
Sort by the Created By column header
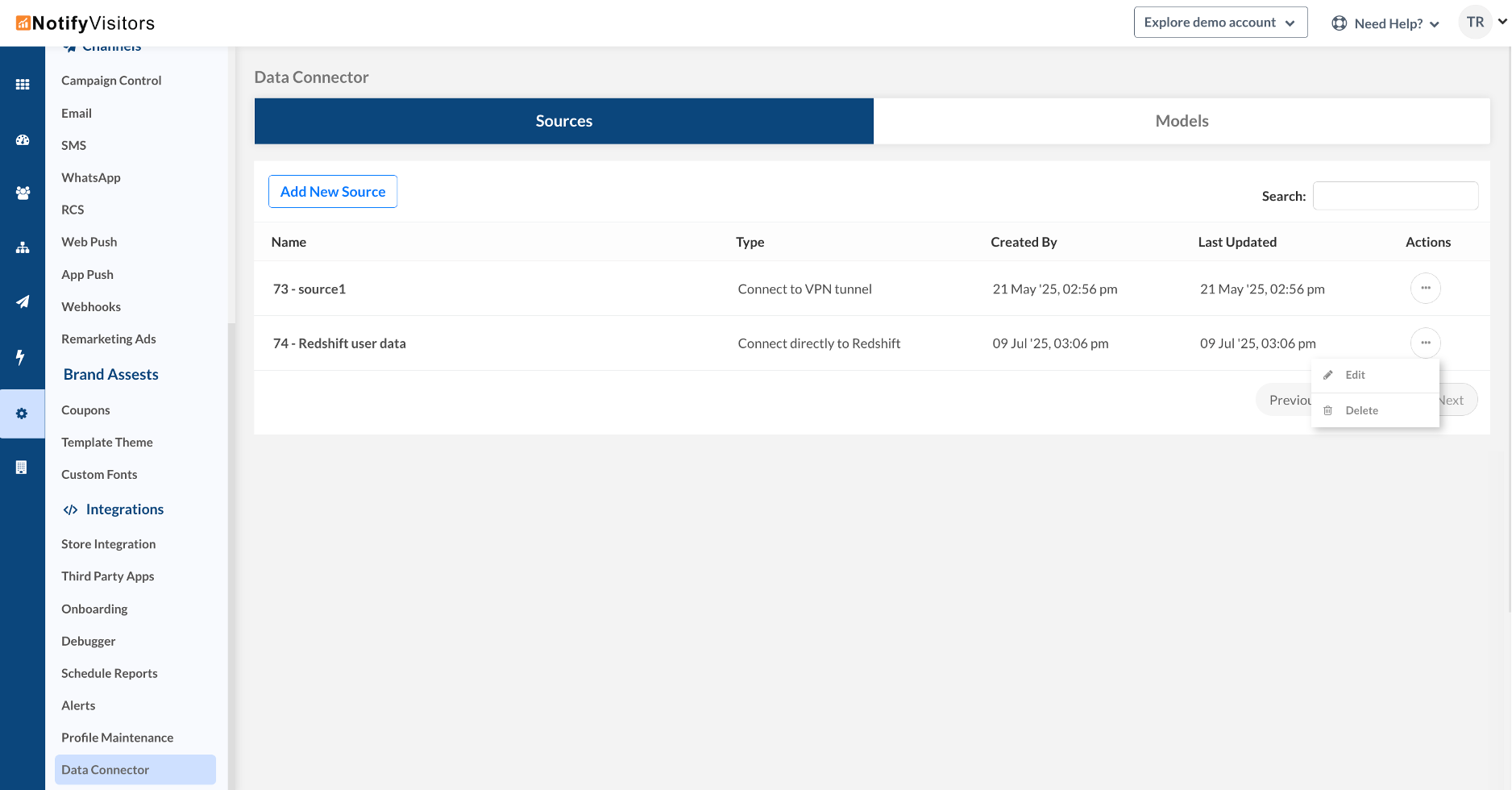tap(1024, 242)
